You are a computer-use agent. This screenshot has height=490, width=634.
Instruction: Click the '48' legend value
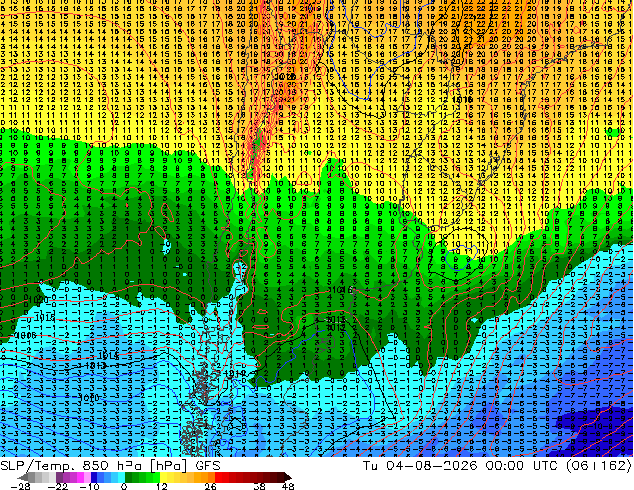[x=288, y=486]
